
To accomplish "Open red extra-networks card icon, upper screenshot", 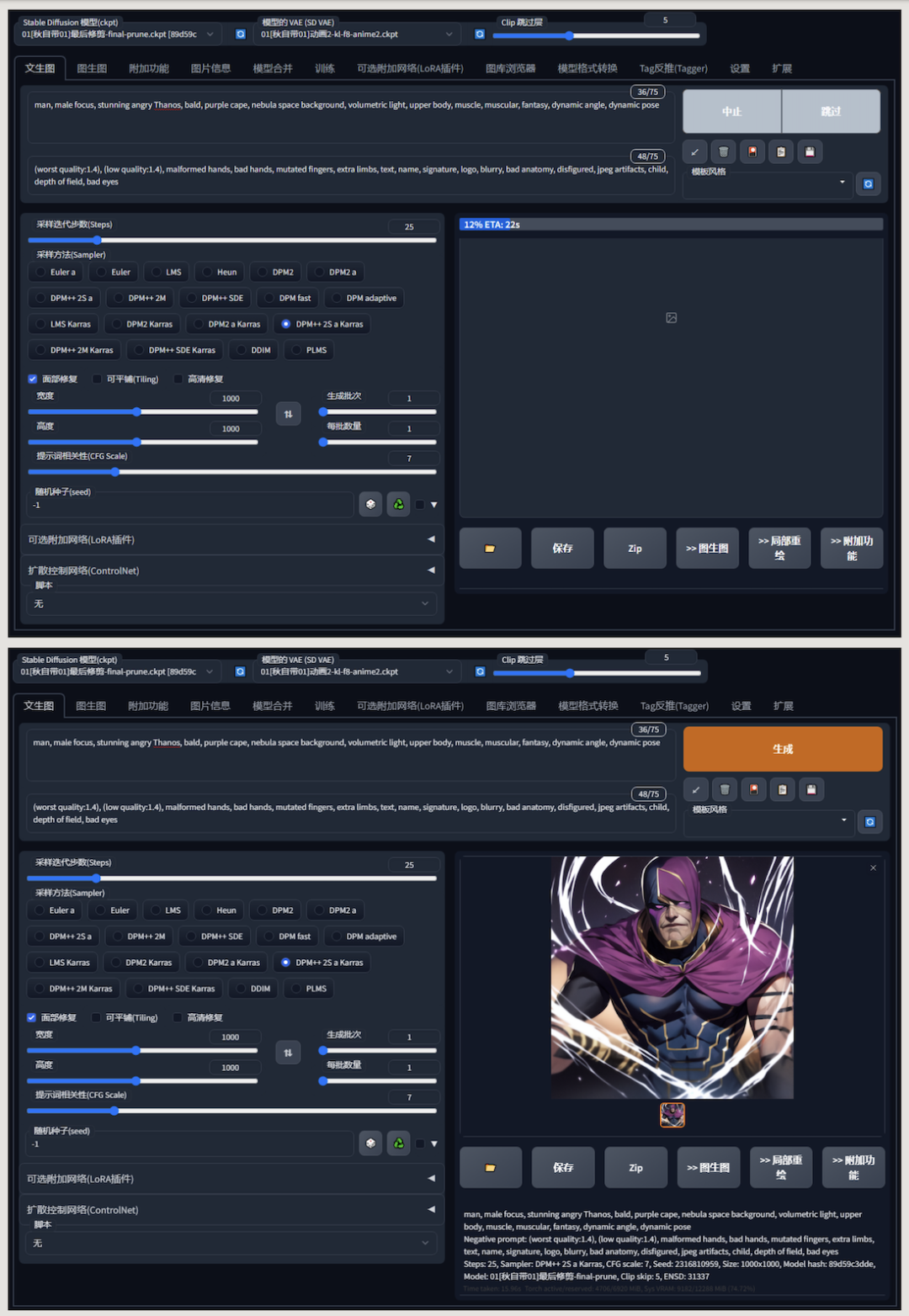I will coord(752,151).
